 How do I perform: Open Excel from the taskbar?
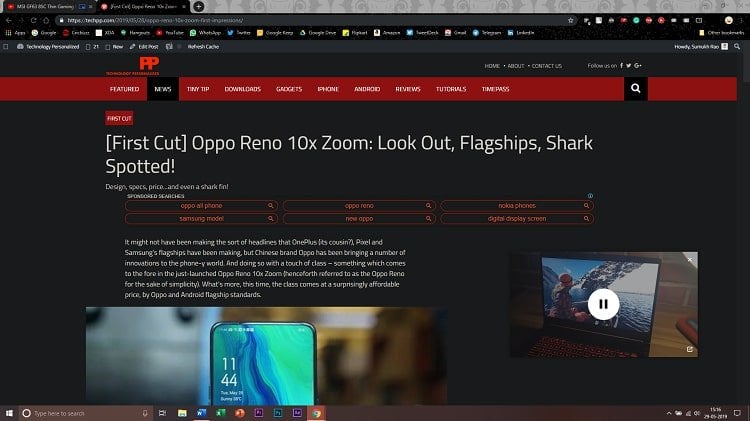(x=221, y=413)
